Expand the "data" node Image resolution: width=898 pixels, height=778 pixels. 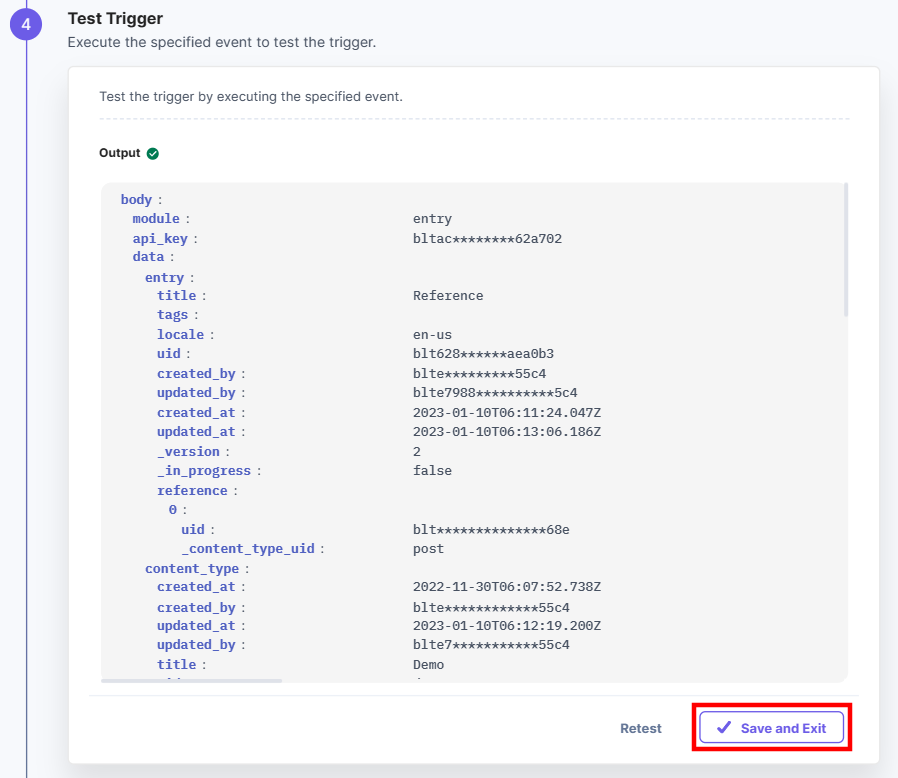[146, 257]
